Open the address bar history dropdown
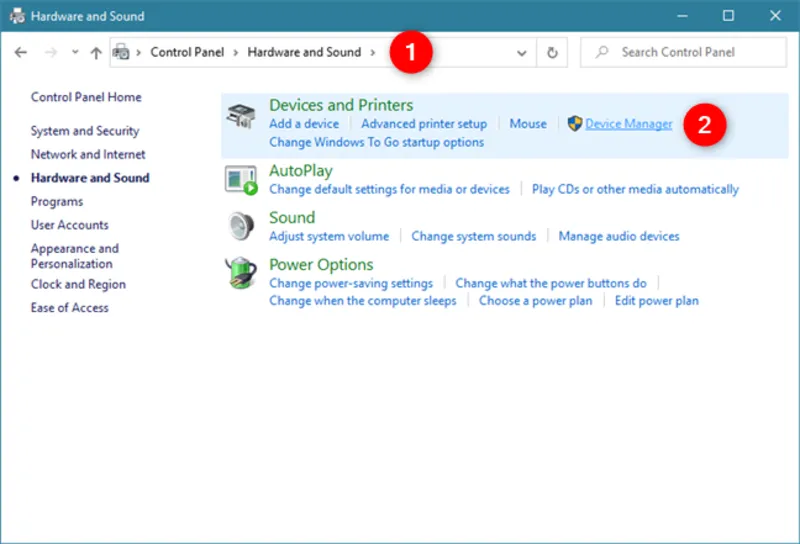The width and height of the screenshot is (800, 544). [x=521, y=53]
